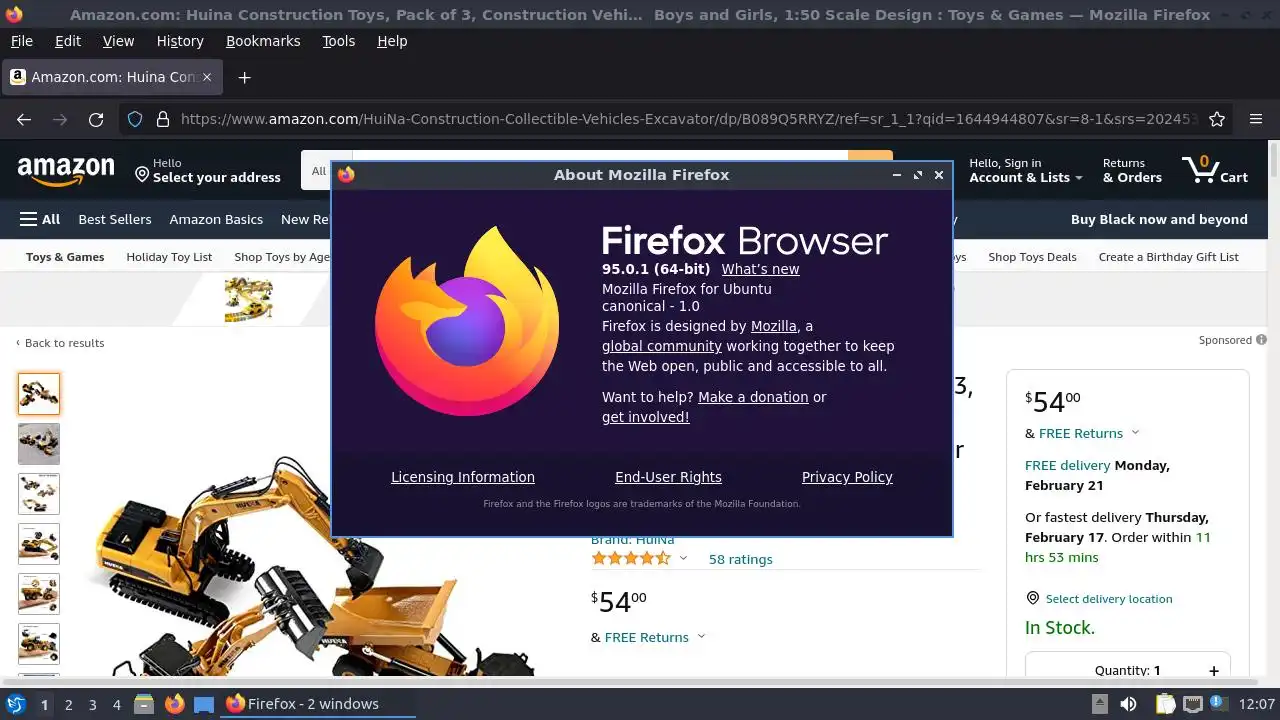The width and height of the screenshot is (1280, 720).
Task: Switch to workspace 2
Action: click(68, 704)
